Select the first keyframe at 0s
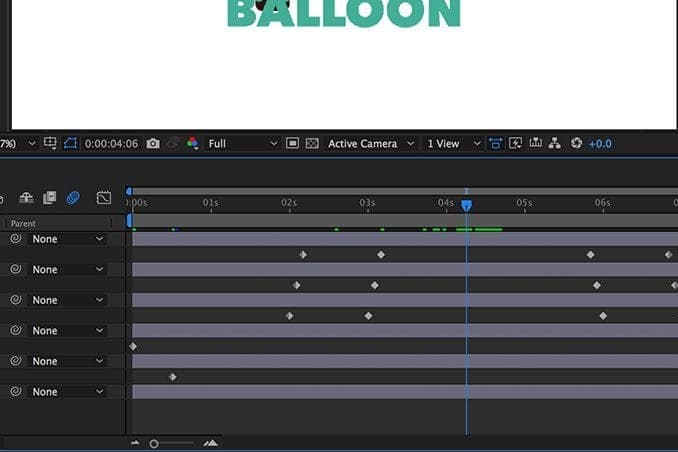The height and width of the screenshot is (452, 678). (x=133, y=346)
